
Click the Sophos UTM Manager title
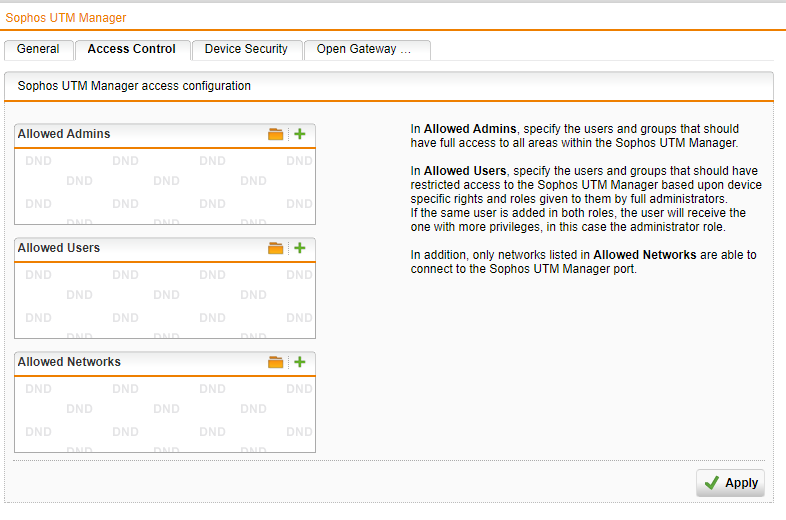(x=66, y=18)
